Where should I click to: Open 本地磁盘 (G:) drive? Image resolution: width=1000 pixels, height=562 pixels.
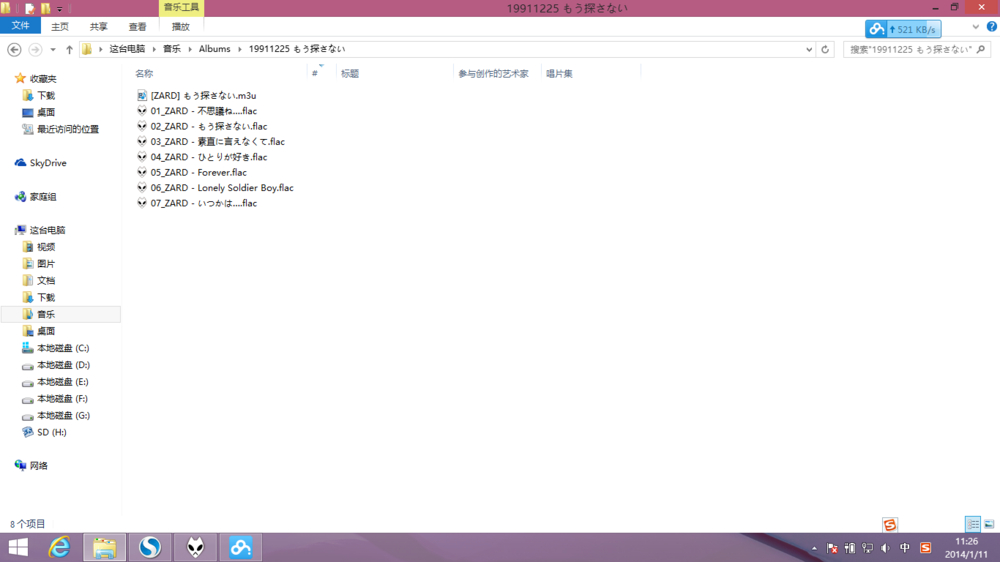click(63, 415)
